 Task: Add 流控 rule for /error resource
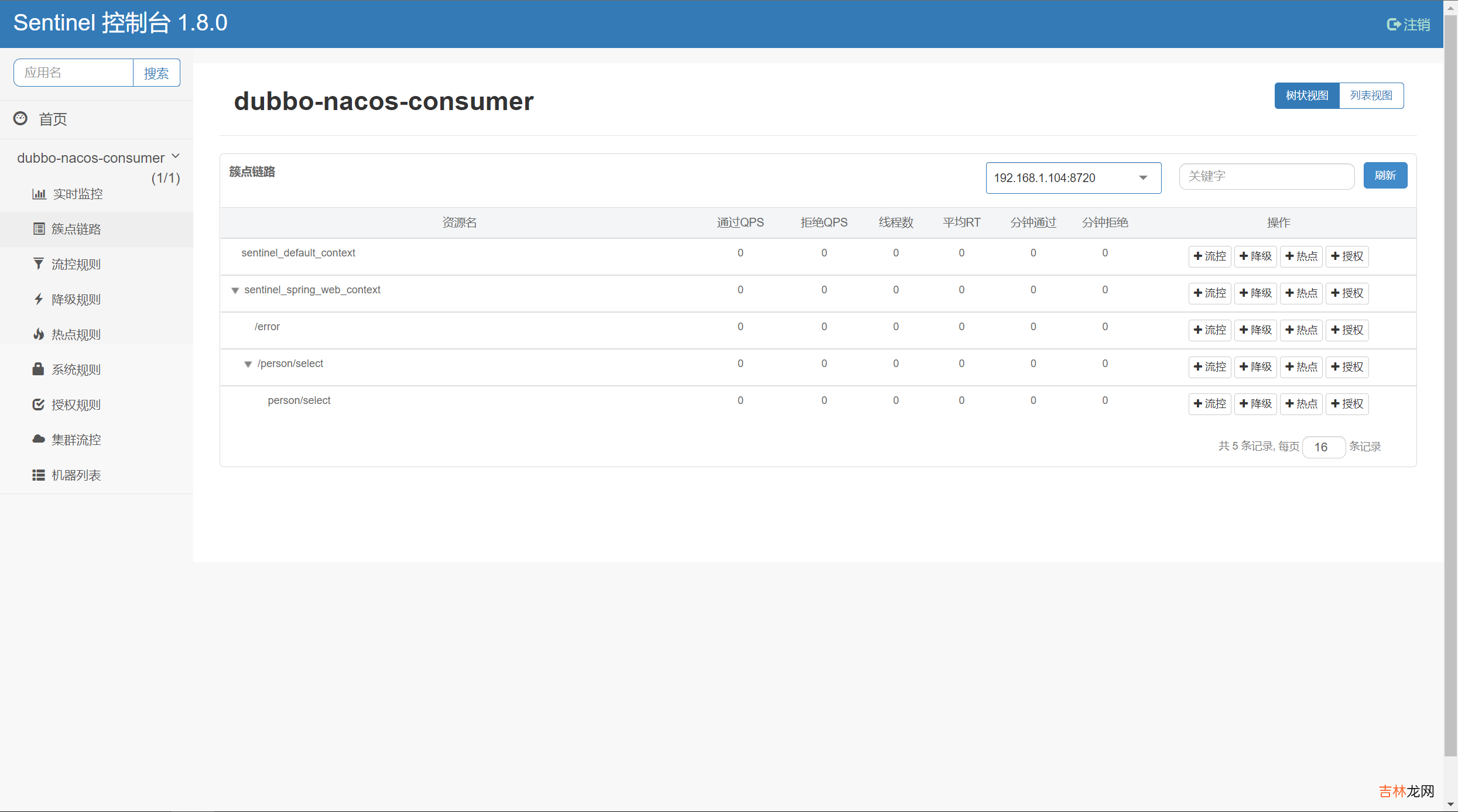[x=1210, y=330]
